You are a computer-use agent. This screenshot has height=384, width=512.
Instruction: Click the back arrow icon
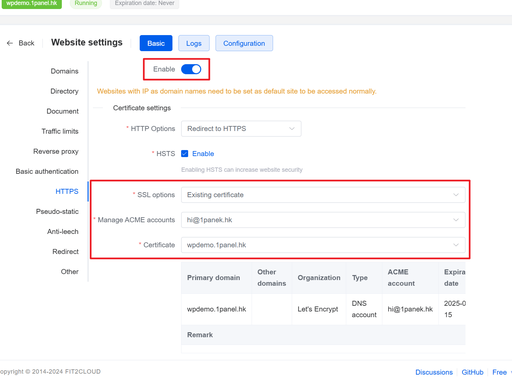[10, 43]
